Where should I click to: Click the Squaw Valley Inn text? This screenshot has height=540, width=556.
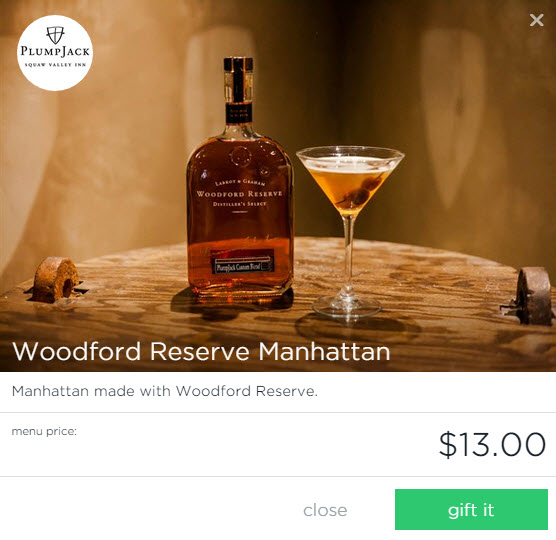pos(55,65)
